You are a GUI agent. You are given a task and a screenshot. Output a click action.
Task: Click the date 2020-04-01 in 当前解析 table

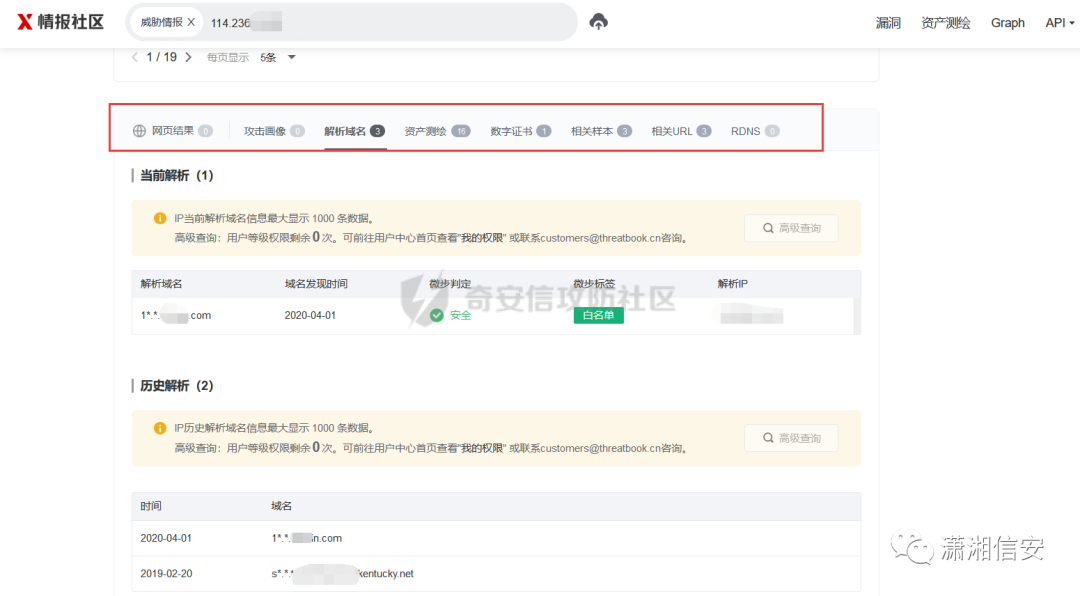[x=310, y=316]
